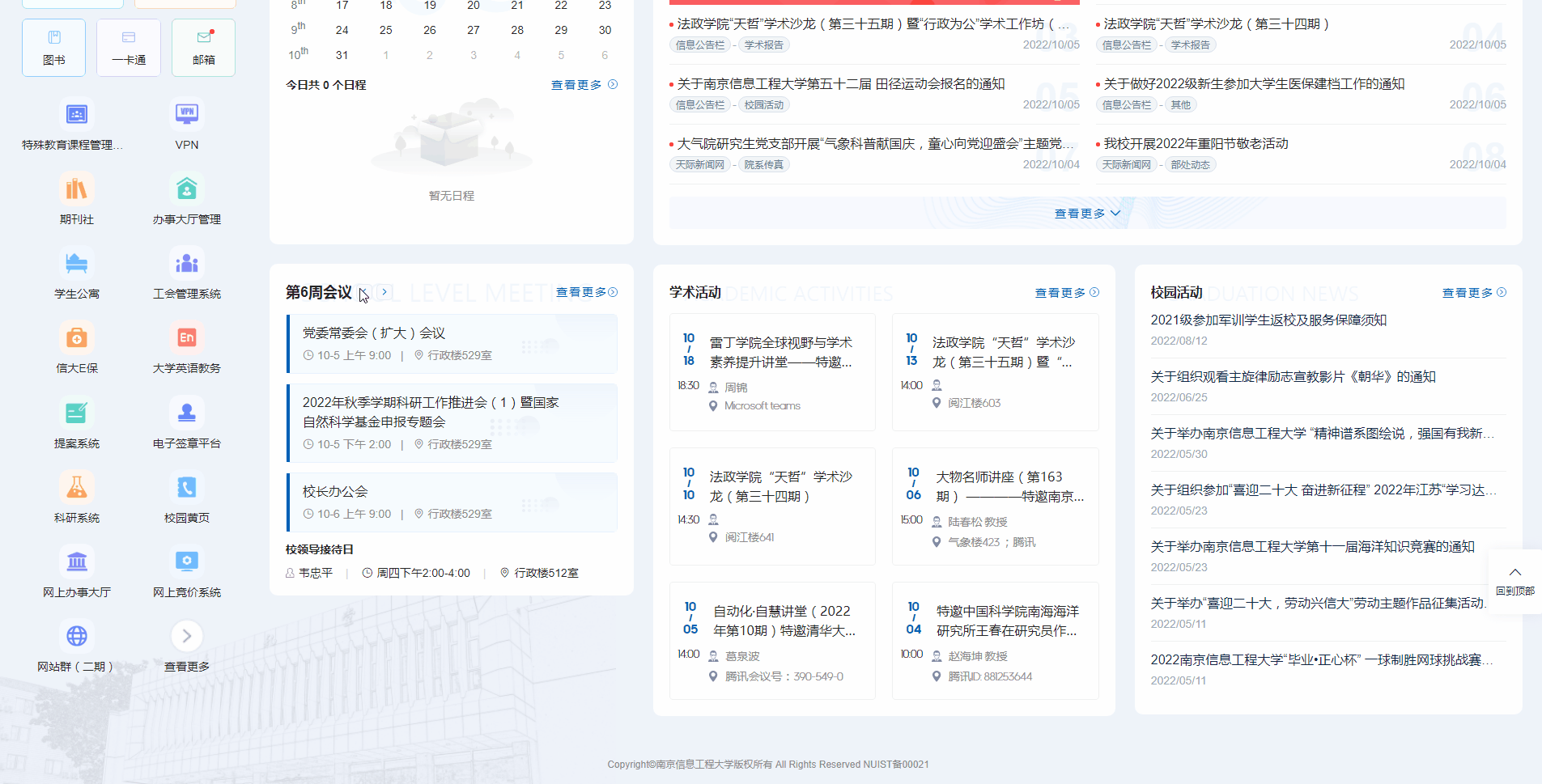Expand more apps with 查看更多 arrow
The width and height of the screenshot is (1542, 784).
tap(186, 637)
